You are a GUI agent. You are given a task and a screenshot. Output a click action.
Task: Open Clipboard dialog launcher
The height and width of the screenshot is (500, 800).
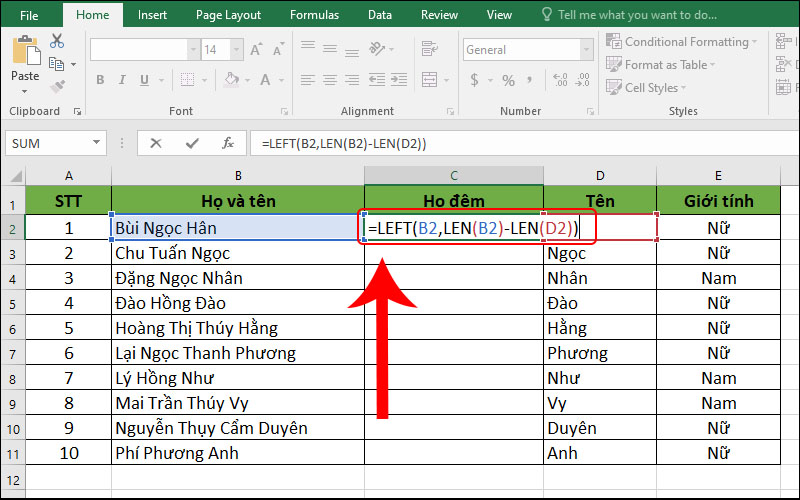(77, 111)
